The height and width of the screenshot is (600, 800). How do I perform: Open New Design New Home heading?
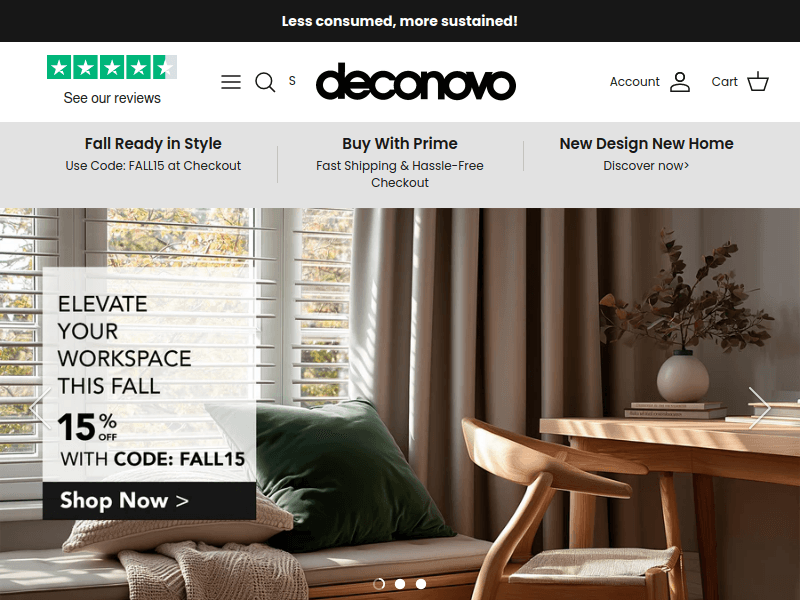click(646, 143)
